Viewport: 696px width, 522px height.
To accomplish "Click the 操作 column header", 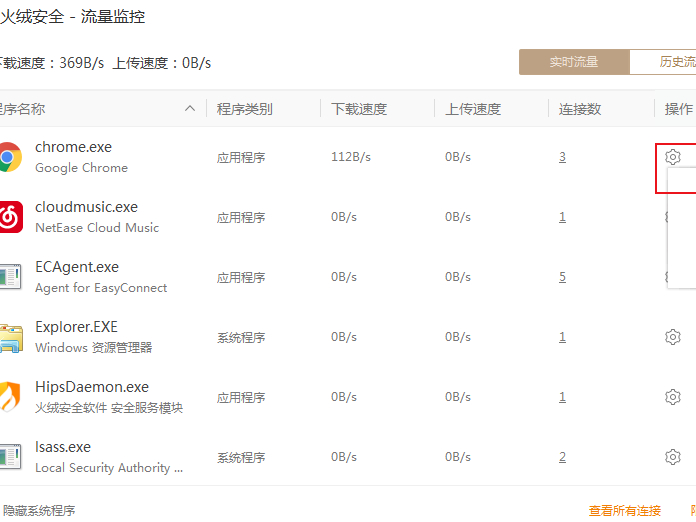I will click(x=679, y=109).
